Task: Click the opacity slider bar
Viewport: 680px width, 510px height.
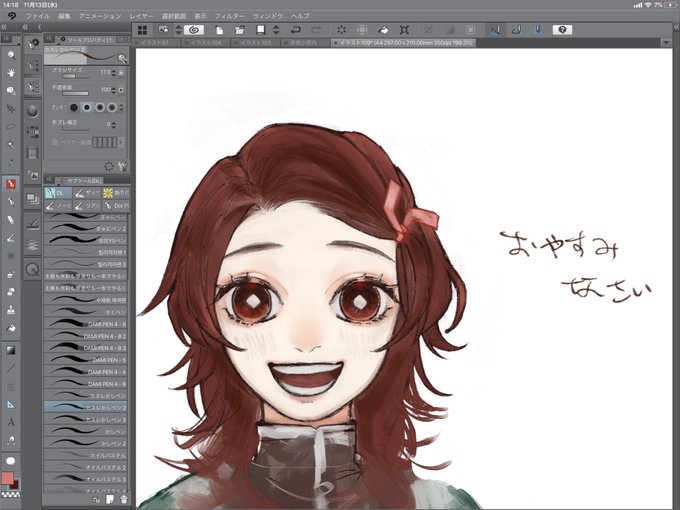Action: [75, 93]
